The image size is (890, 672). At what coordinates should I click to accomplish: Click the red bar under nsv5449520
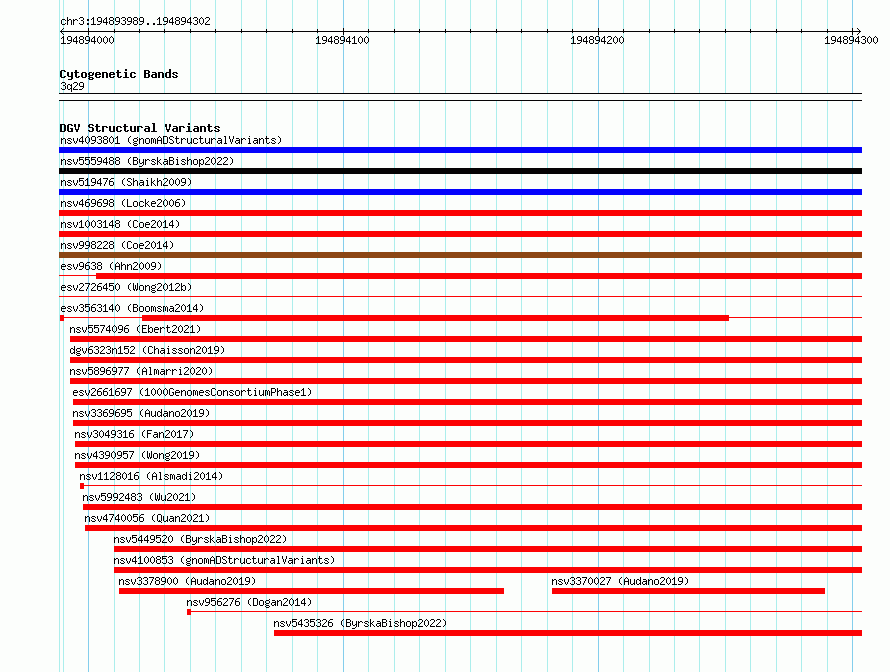[x=488, y=549]
